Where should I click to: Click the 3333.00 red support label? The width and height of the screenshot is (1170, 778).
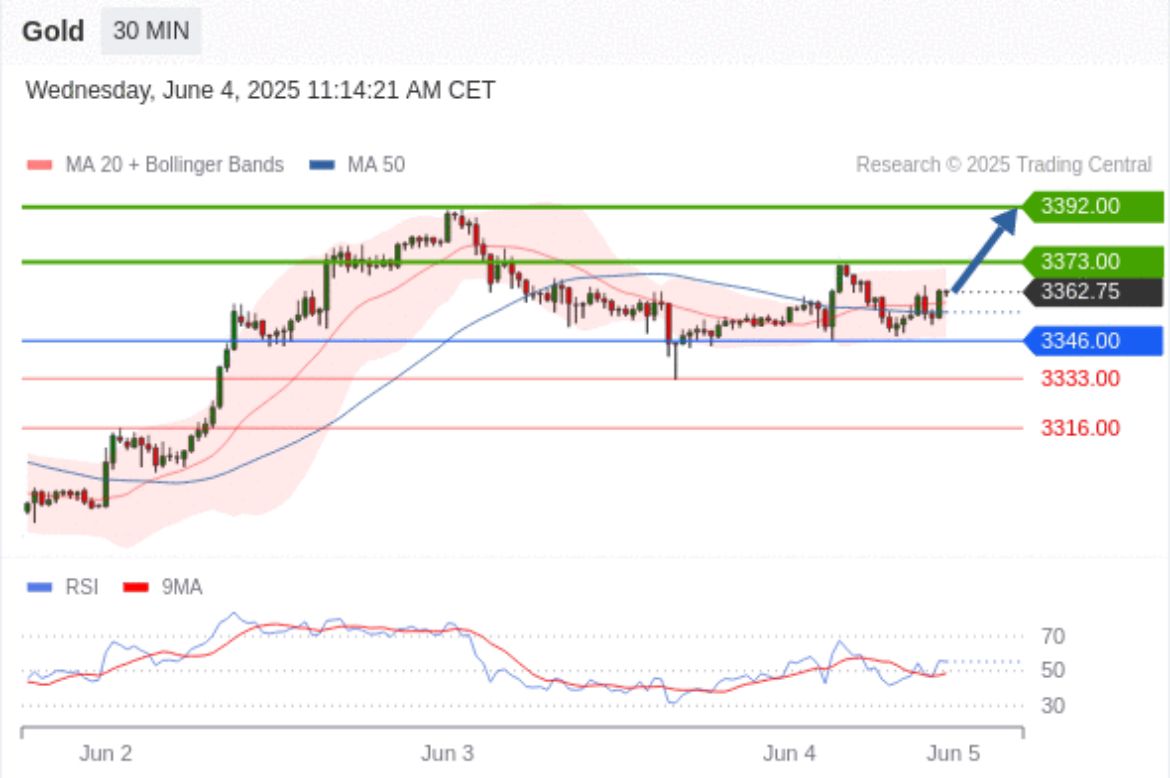tap(1080, 378)
